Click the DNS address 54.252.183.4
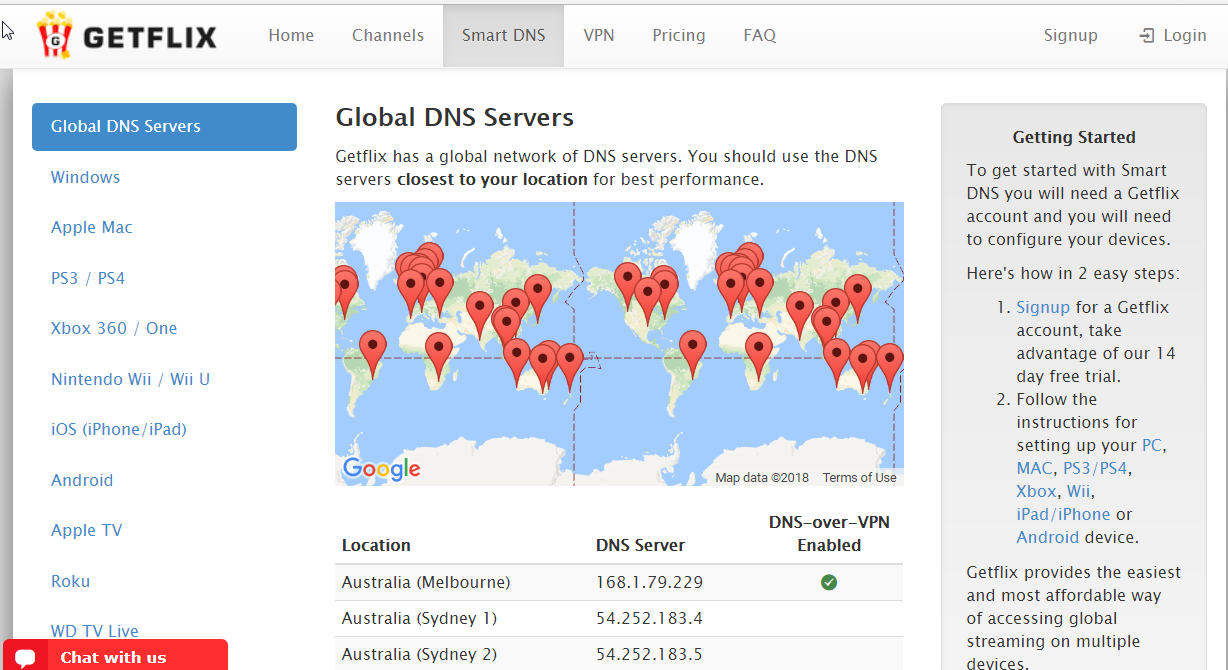This screenshot has width=1228, height=670. point(649,618)
